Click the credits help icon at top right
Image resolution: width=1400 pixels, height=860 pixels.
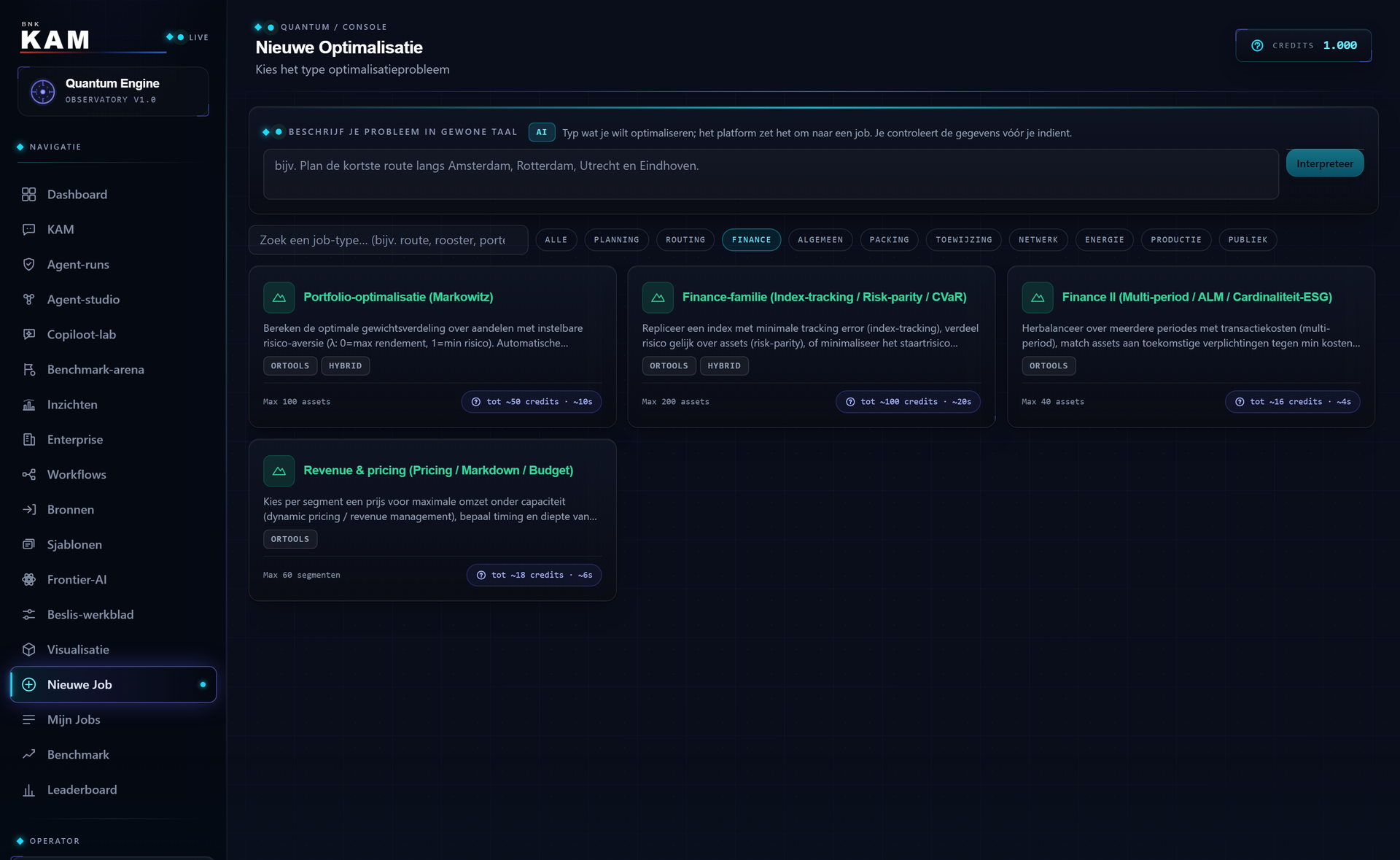(x=1257, y=45)
